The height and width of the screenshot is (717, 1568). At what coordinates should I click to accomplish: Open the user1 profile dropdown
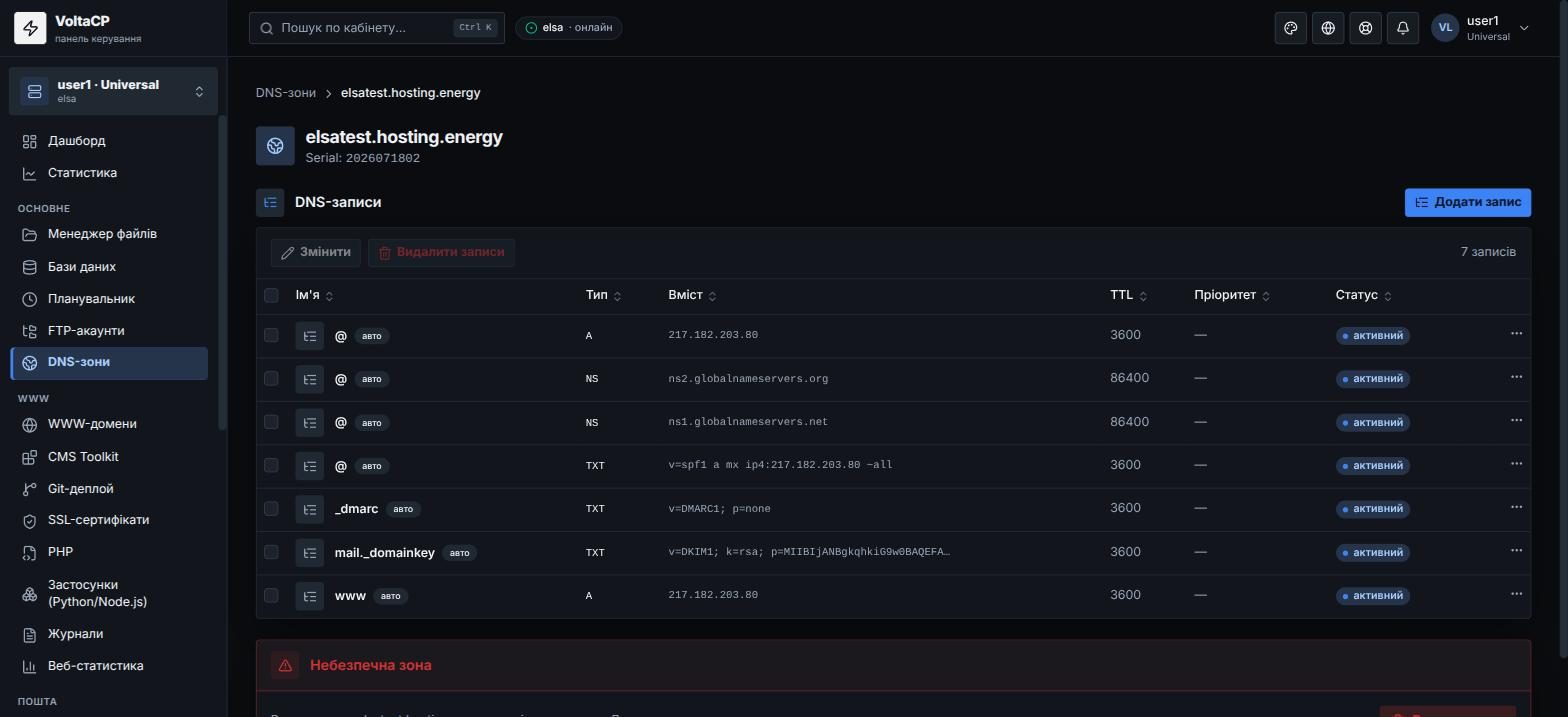[x=1482, y=28]
